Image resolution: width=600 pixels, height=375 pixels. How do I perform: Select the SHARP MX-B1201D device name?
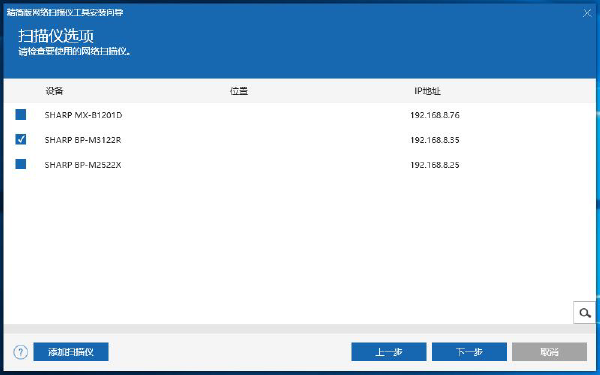click(x=83, y=115)
